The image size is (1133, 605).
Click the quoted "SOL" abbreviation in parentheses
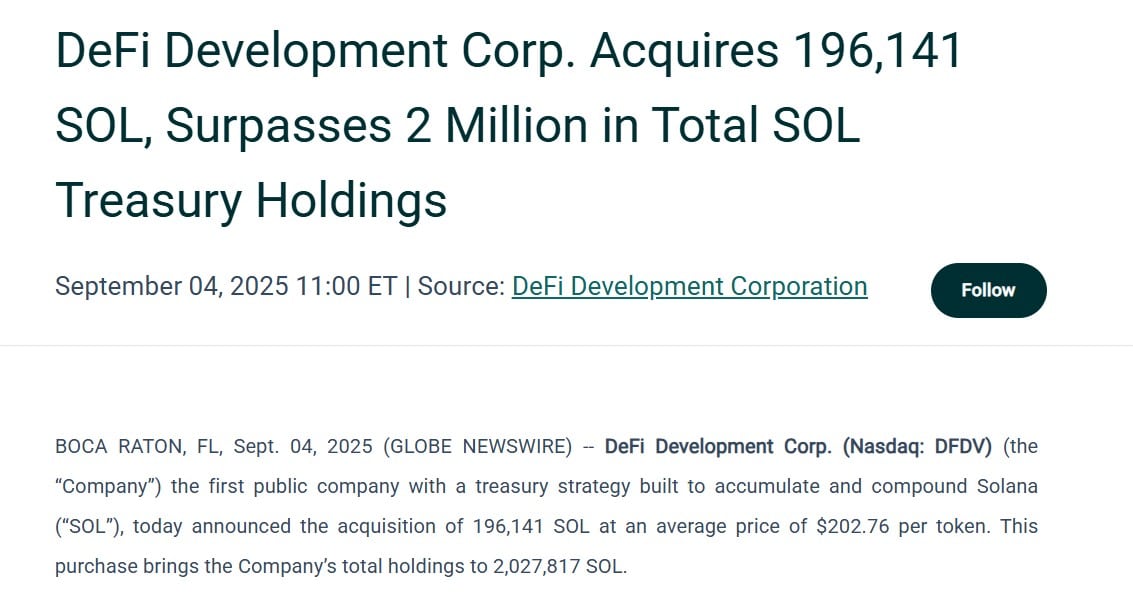point(92,526)
